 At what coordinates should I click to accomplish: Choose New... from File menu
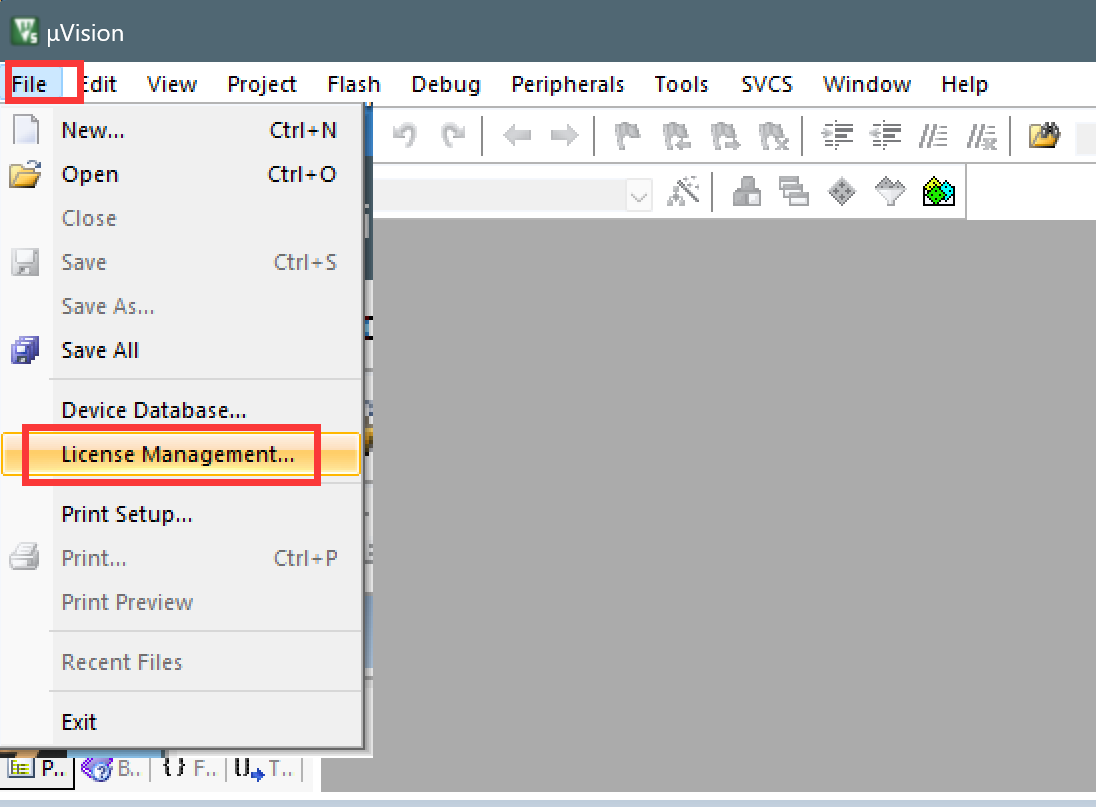(x=182, y=130)
